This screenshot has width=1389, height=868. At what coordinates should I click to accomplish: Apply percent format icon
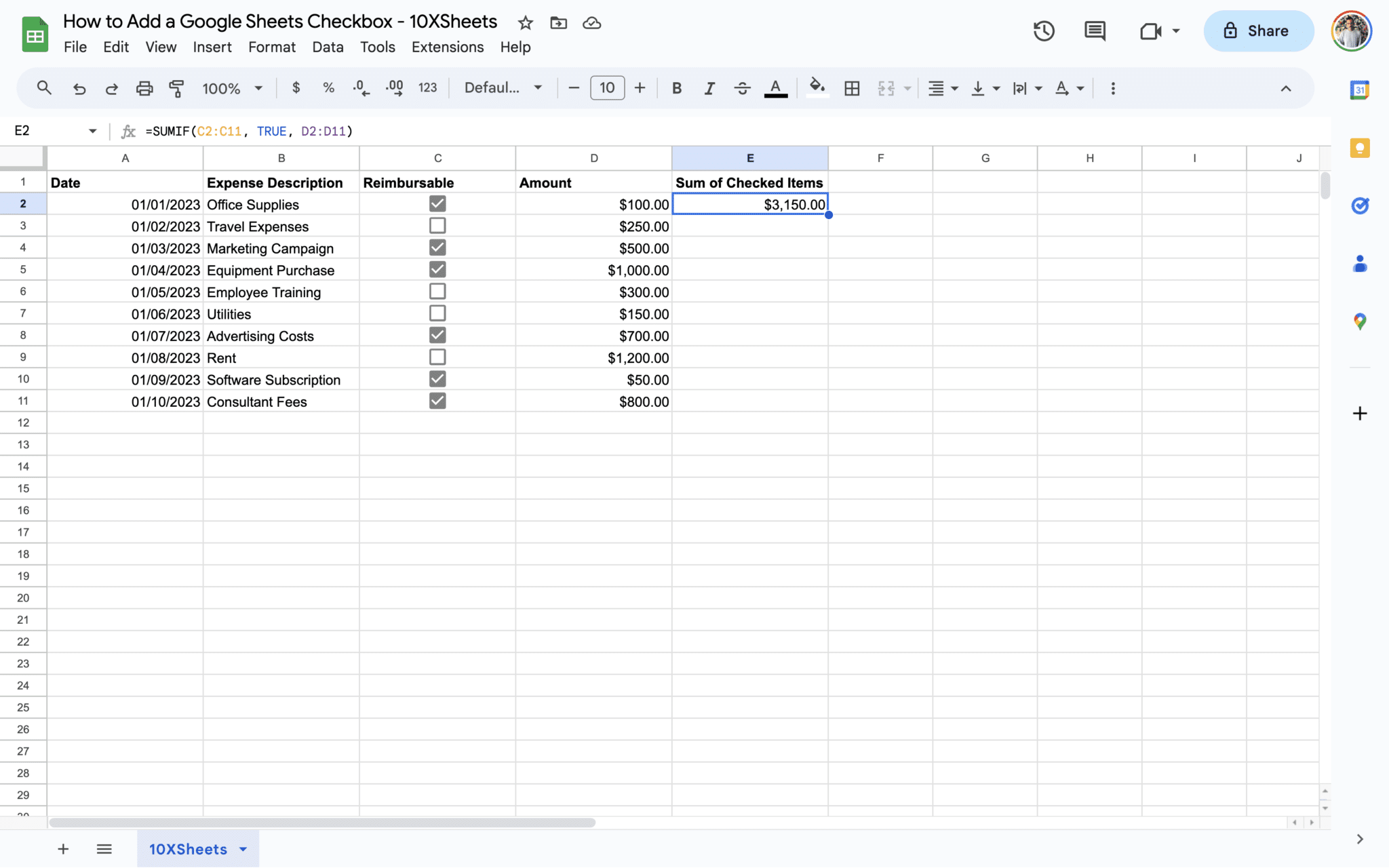(x=329, y=88)
